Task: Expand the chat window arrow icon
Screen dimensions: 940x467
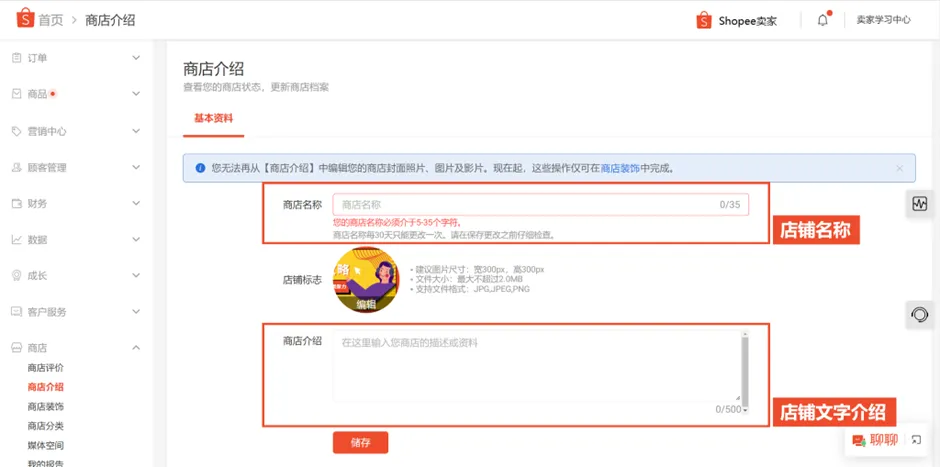Action: tap(916, 440)
